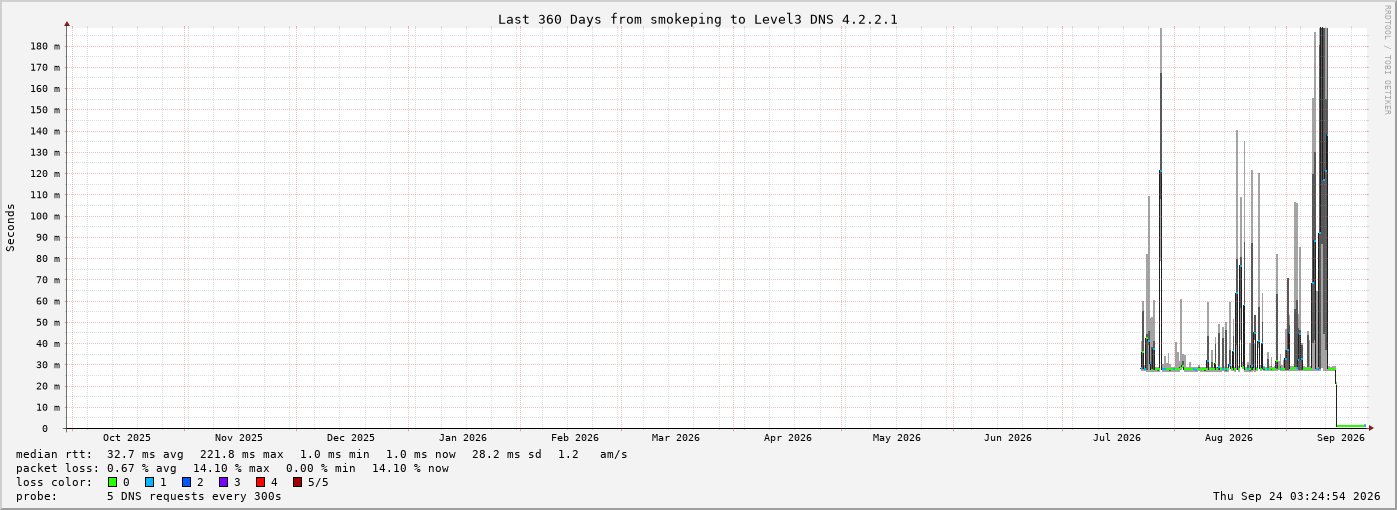Click the Apr 2026 x-axis label
Viewport: 1397px width, 510px height.
tap(788, 437)
